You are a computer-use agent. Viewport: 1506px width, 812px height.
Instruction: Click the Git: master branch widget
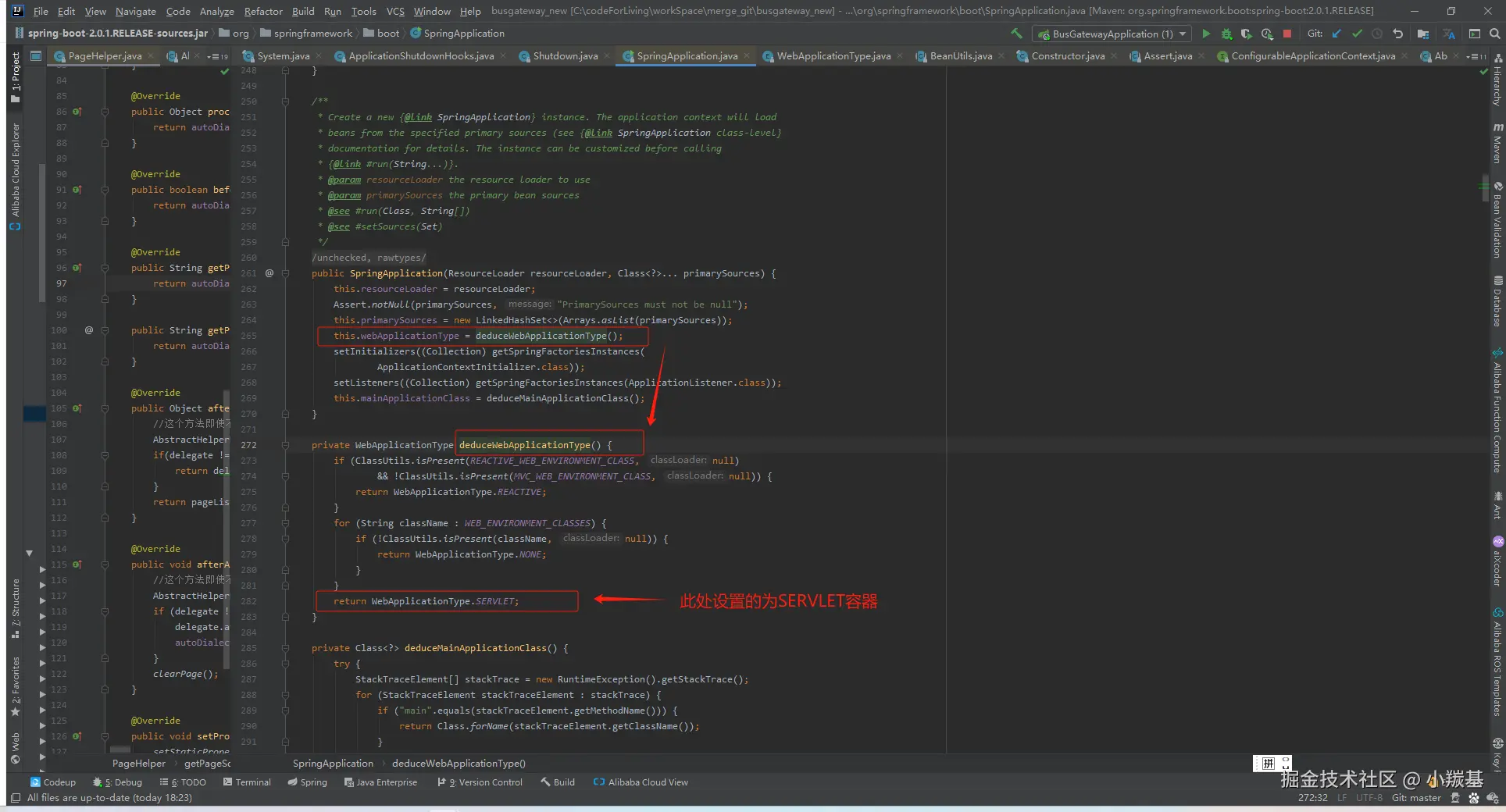(x=1416, y=798)
